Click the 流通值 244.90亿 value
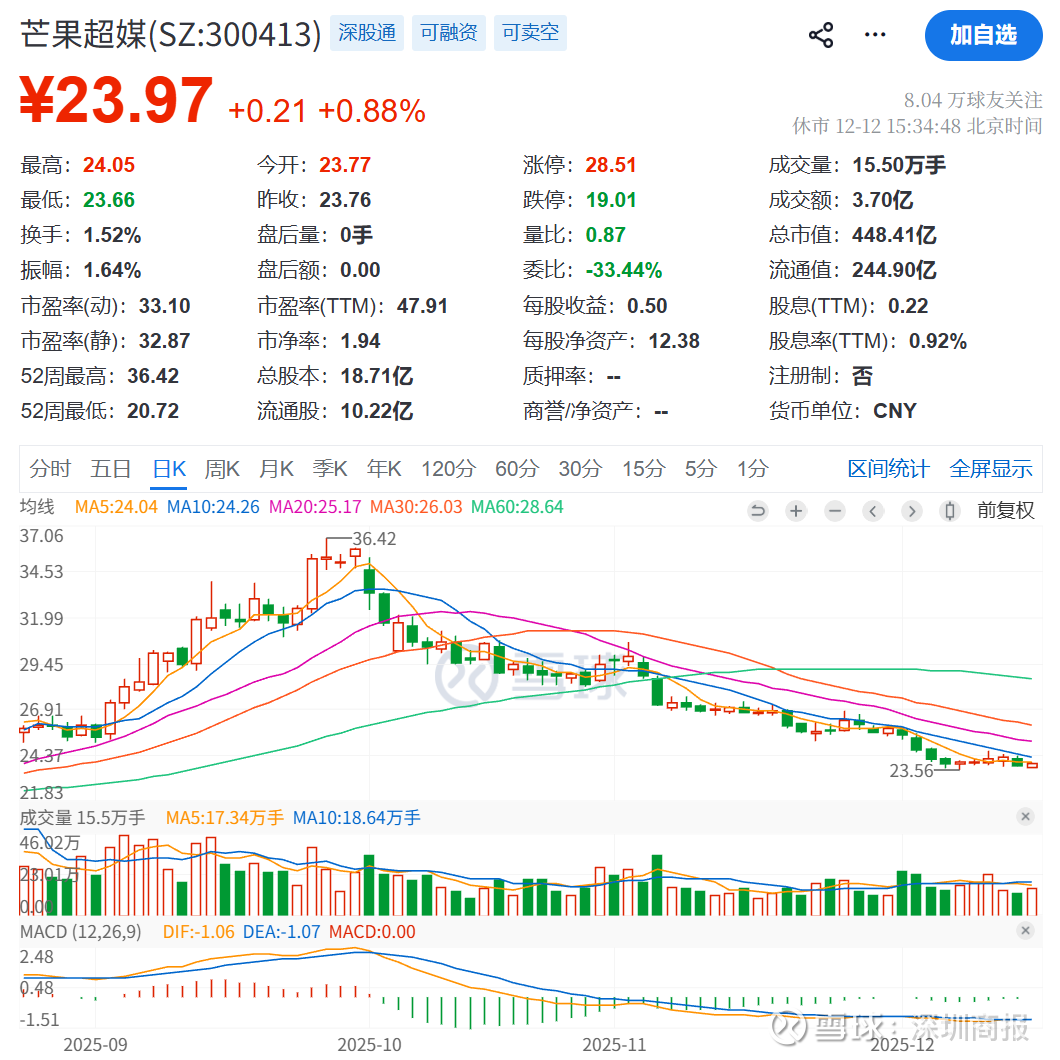The image size is (1060, 1060). point(894,270)
